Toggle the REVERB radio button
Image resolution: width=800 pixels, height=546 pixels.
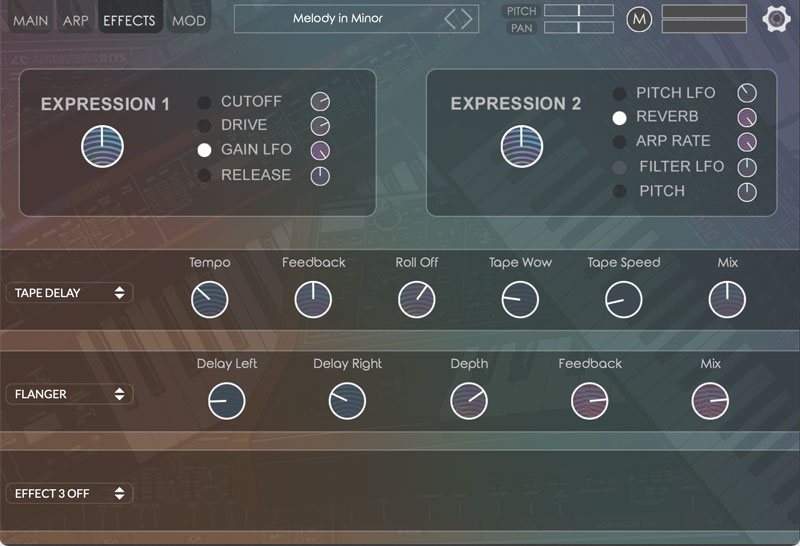coord(619,117)
